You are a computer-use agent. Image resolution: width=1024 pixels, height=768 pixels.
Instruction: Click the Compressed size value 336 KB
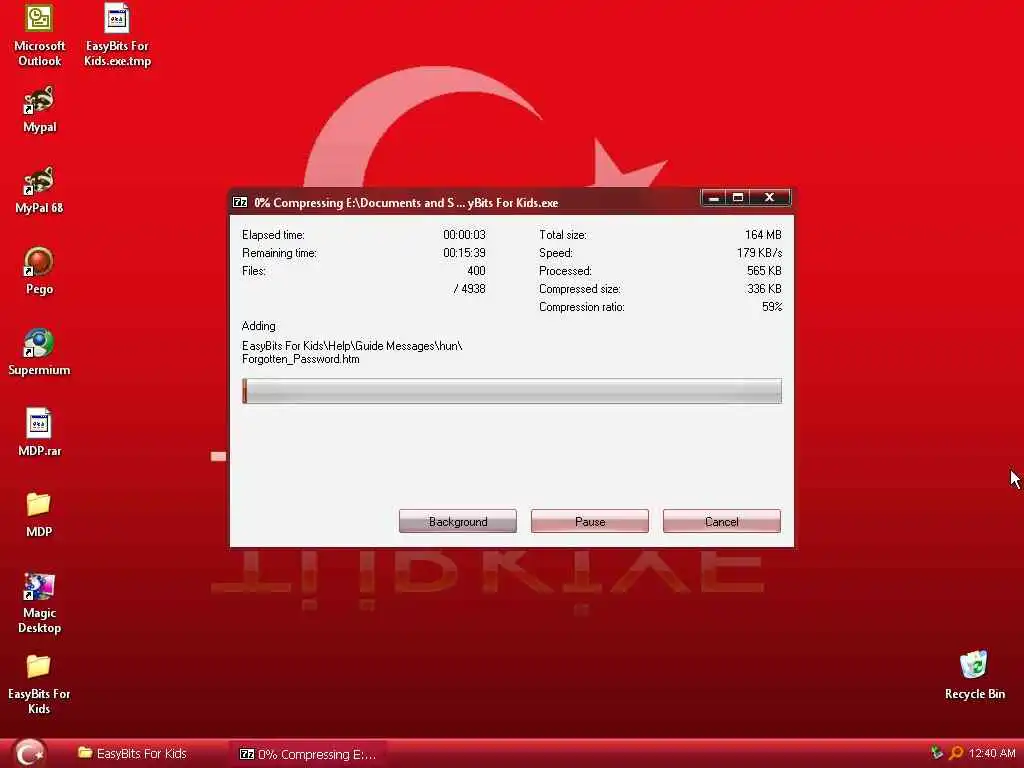click(x=764, y=289)
